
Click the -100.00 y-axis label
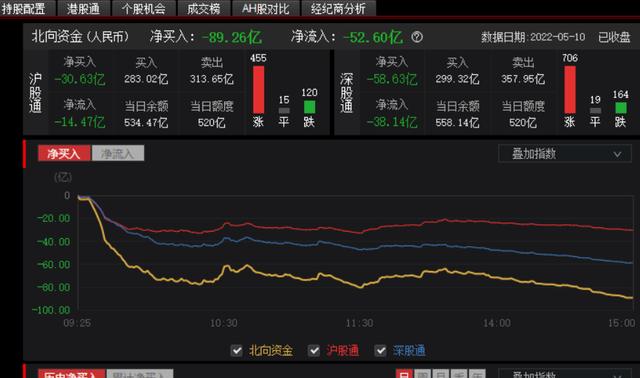click(x=51, y=310)
